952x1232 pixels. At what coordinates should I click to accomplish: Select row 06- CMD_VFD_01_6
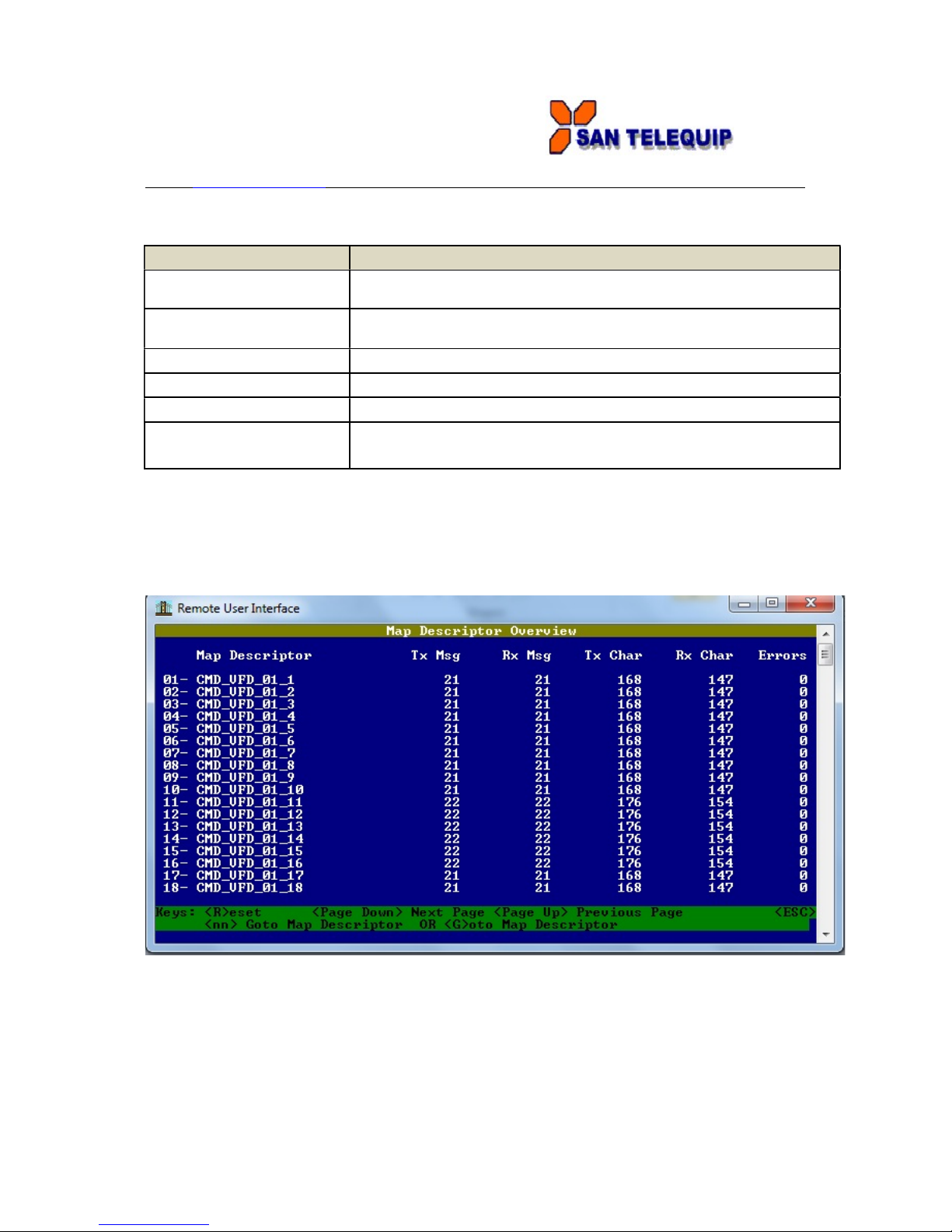pos(485,741)
